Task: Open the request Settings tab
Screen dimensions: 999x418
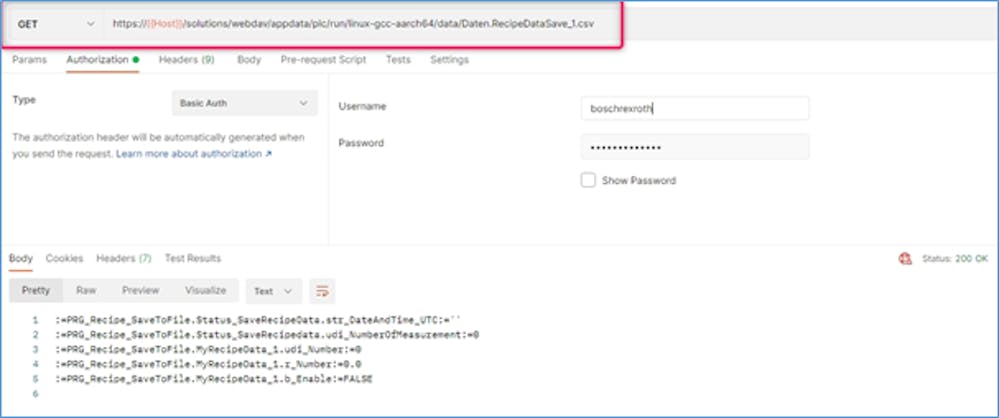Action: pos(449,60)
